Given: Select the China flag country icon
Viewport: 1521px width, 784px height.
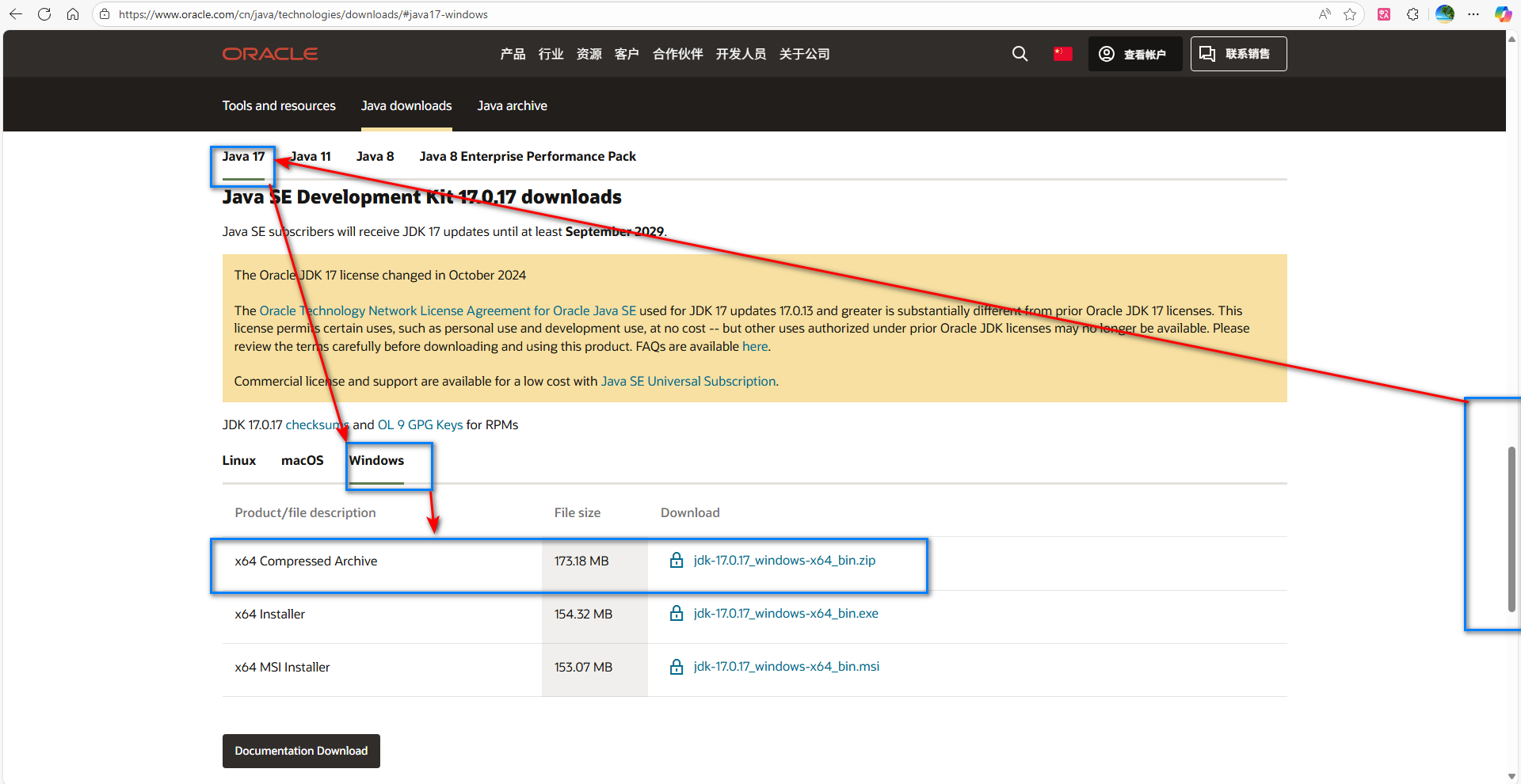Looking at the screenshot, I should pos(1062,54).
